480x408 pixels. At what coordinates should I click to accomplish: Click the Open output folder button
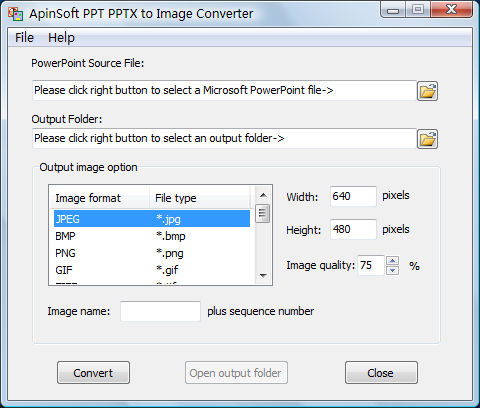tap(236, 373)
